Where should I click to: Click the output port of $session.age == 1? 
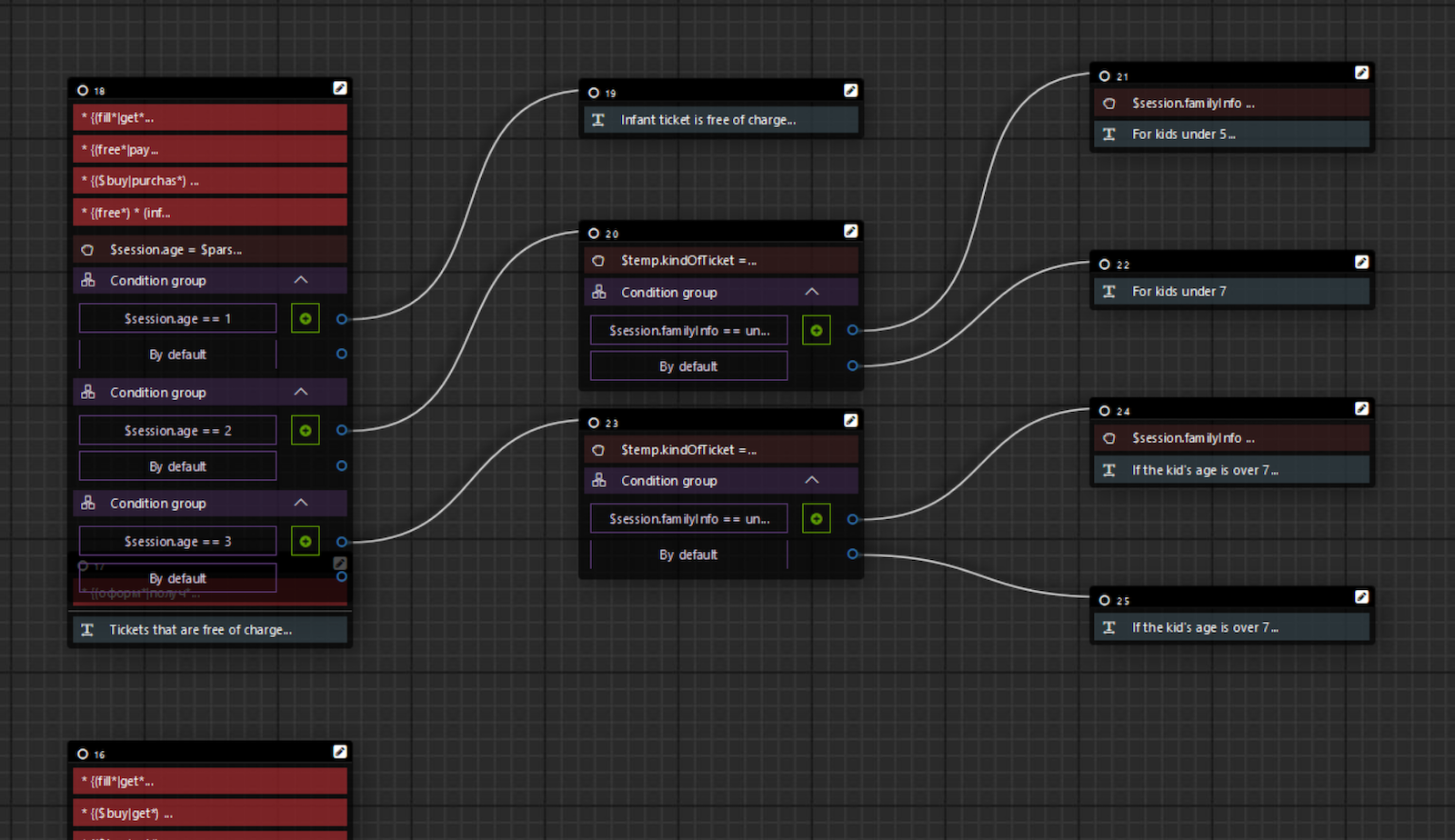point(342,319)
